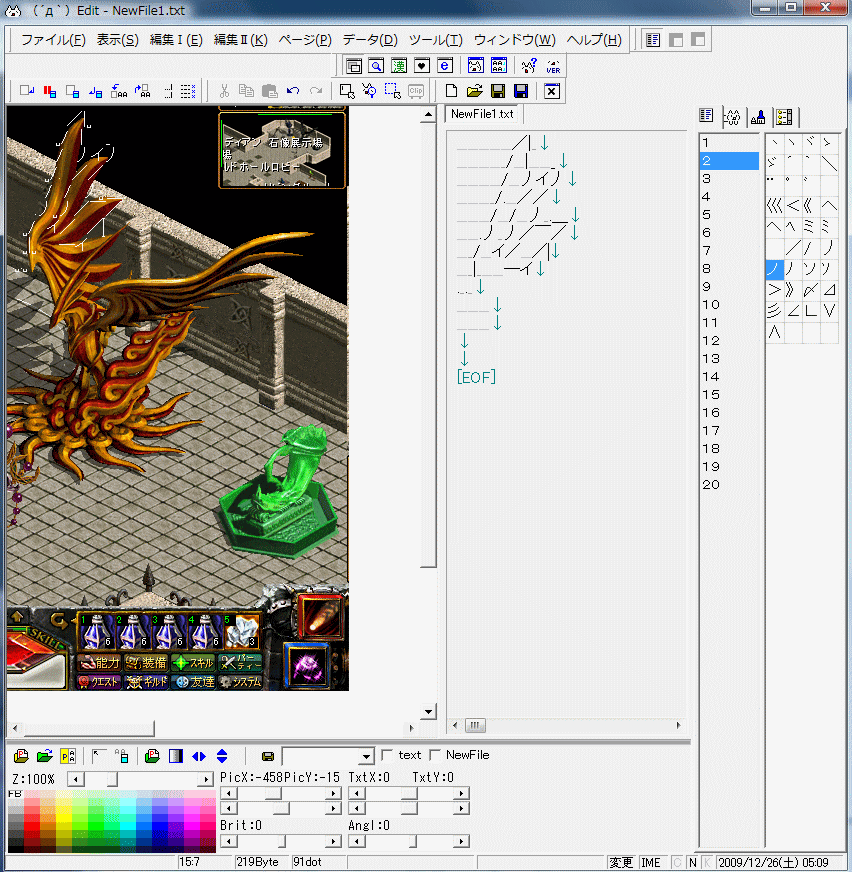Screen dimensions: 852x872
Task: Pick the 彡 character in the palette
Action: pyautogui.click(x=775, y=311)
